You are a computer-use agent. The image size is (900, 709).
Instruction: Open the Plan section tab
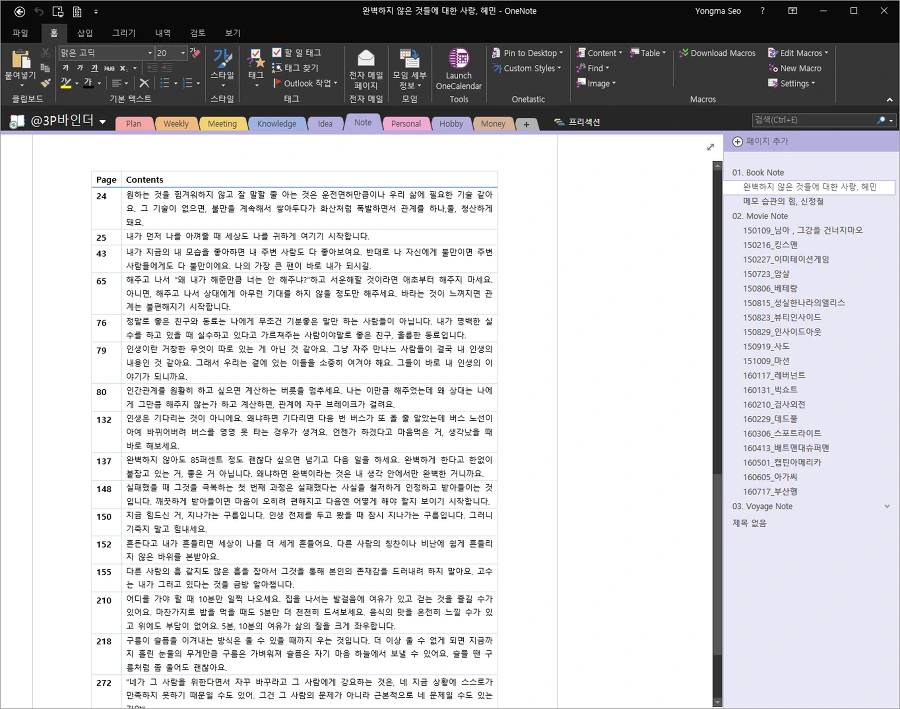(134, 123)
